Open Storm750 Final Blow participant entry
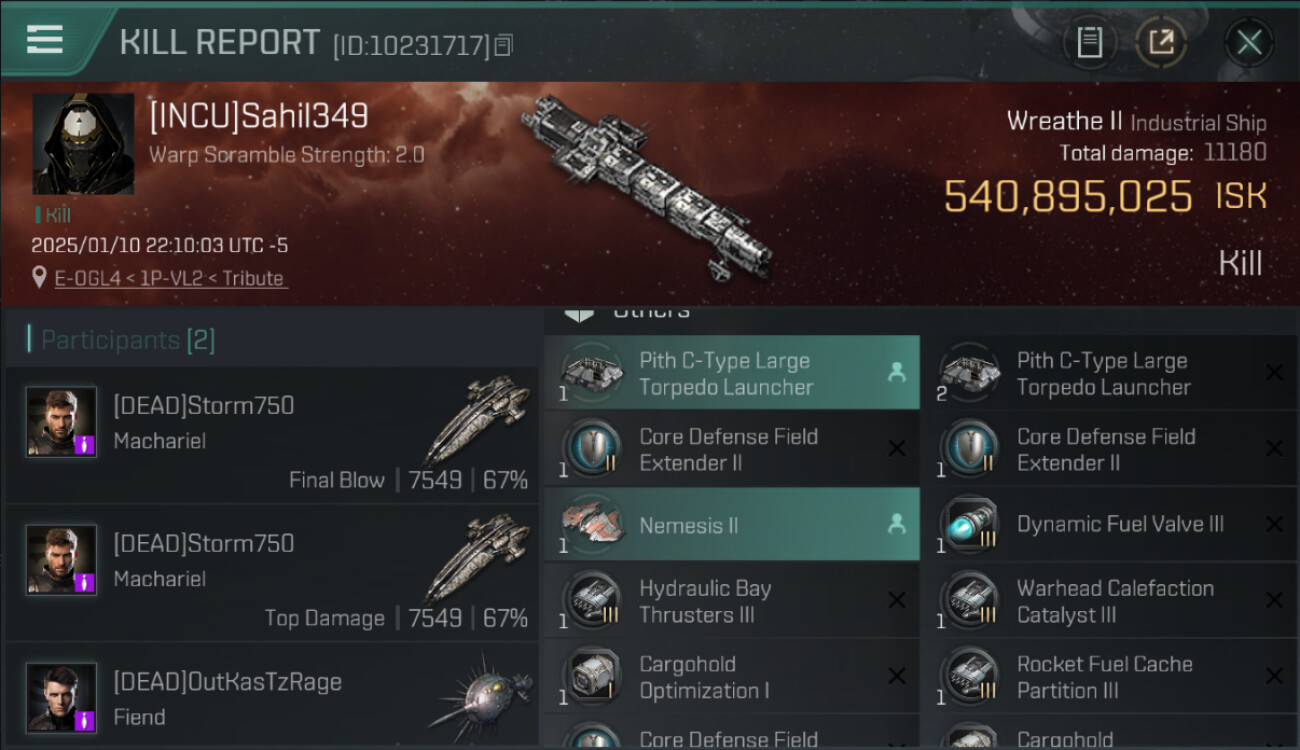The height and width of the screenshot is (750, 1300). [x=272, y=435]
